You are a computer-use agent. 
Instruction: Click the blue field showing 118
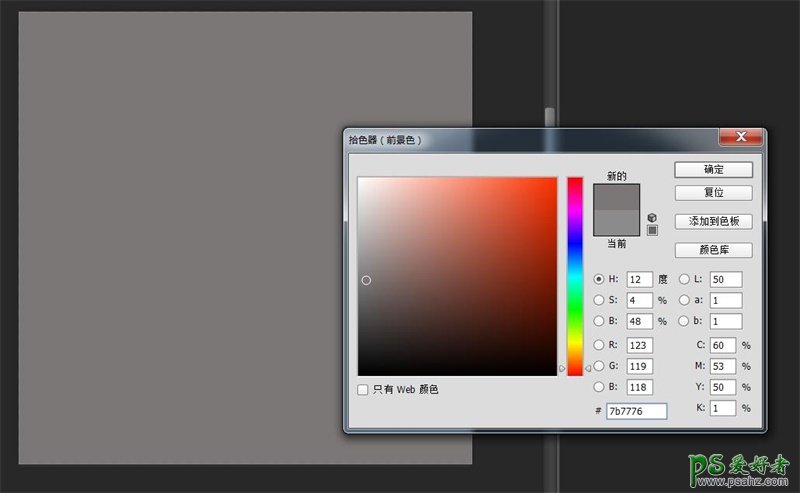[x=639, y=387]
